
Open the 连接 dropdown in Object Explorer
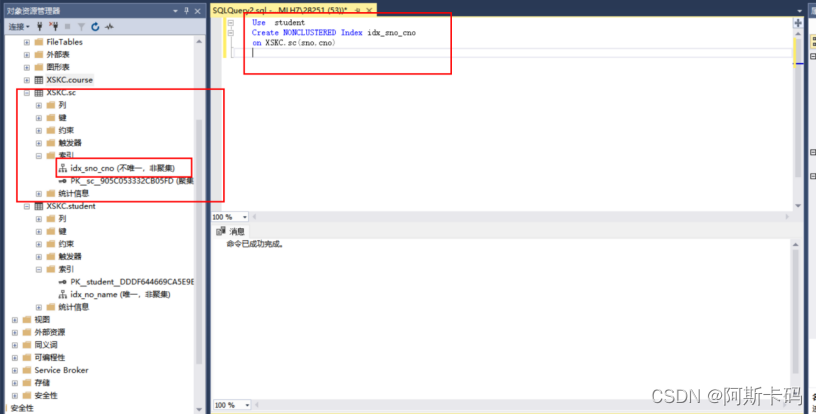[19, 26]
